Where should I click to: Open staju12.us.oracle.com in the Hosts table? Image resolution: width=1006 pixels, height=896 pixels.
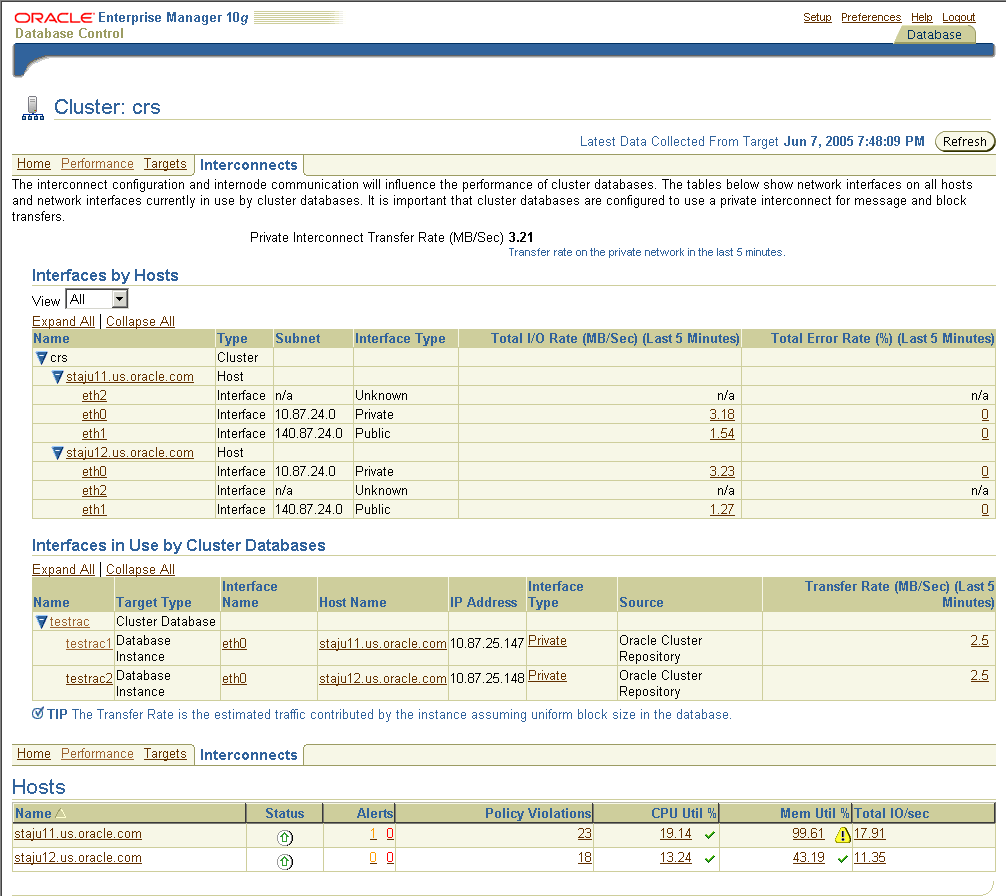(78, 858)
